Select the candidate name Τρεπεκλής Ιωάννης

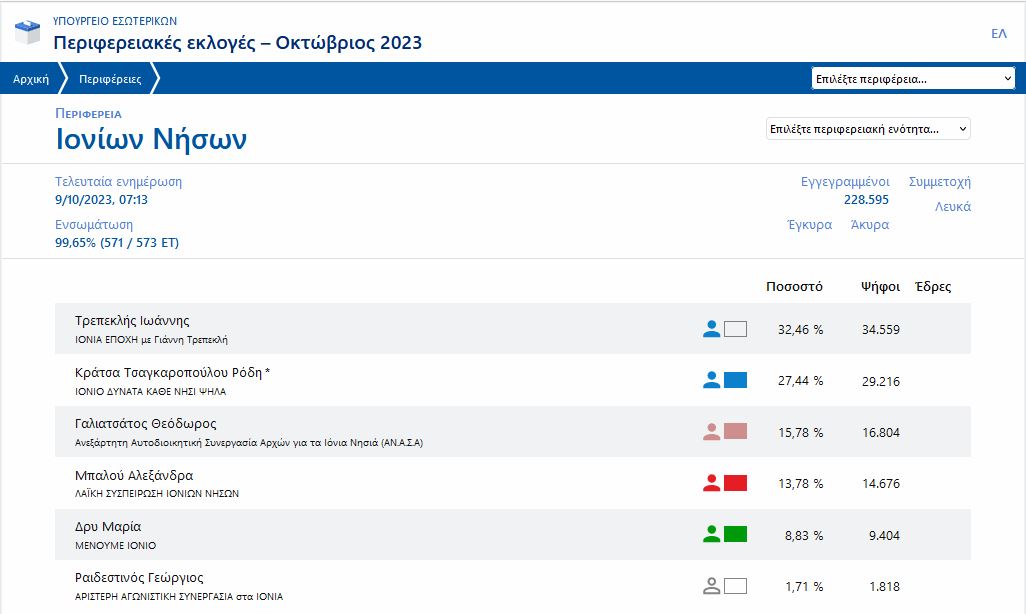(132, 321)
